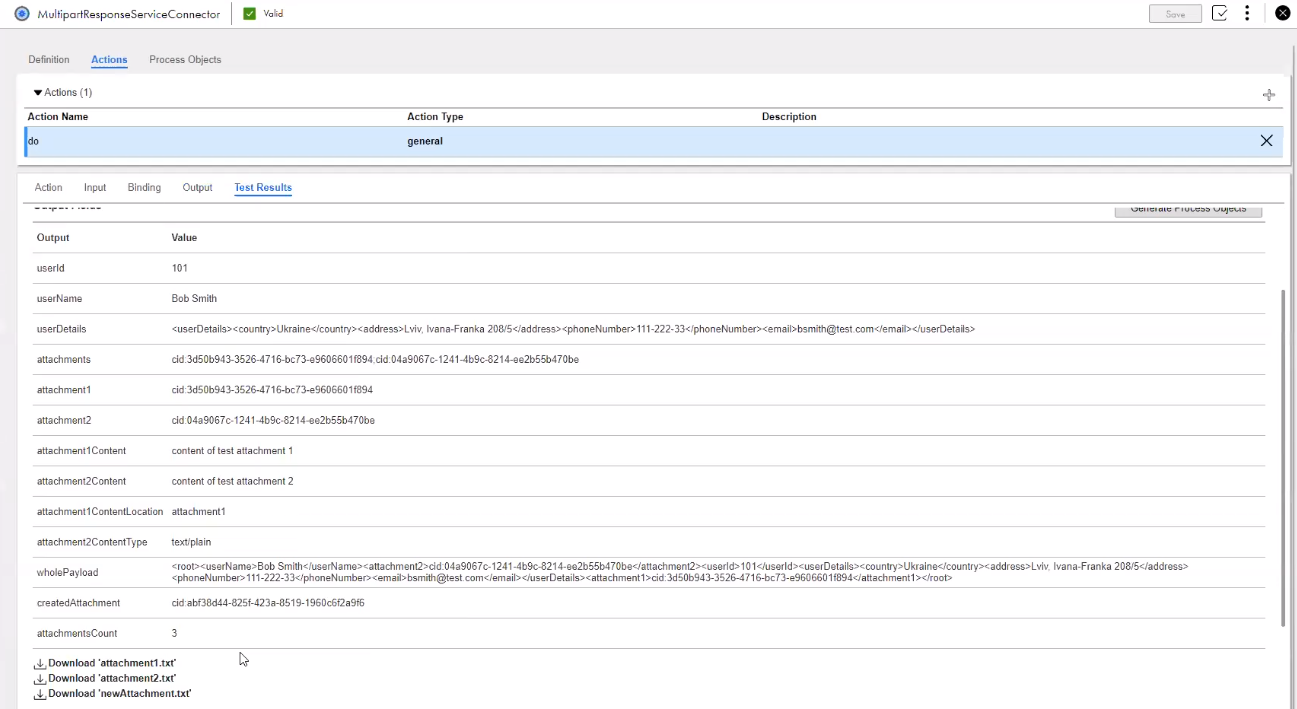Click the userId value 101
This screenshot has width=1297, height=709.
pyautogui.click(x=180, y=268)
